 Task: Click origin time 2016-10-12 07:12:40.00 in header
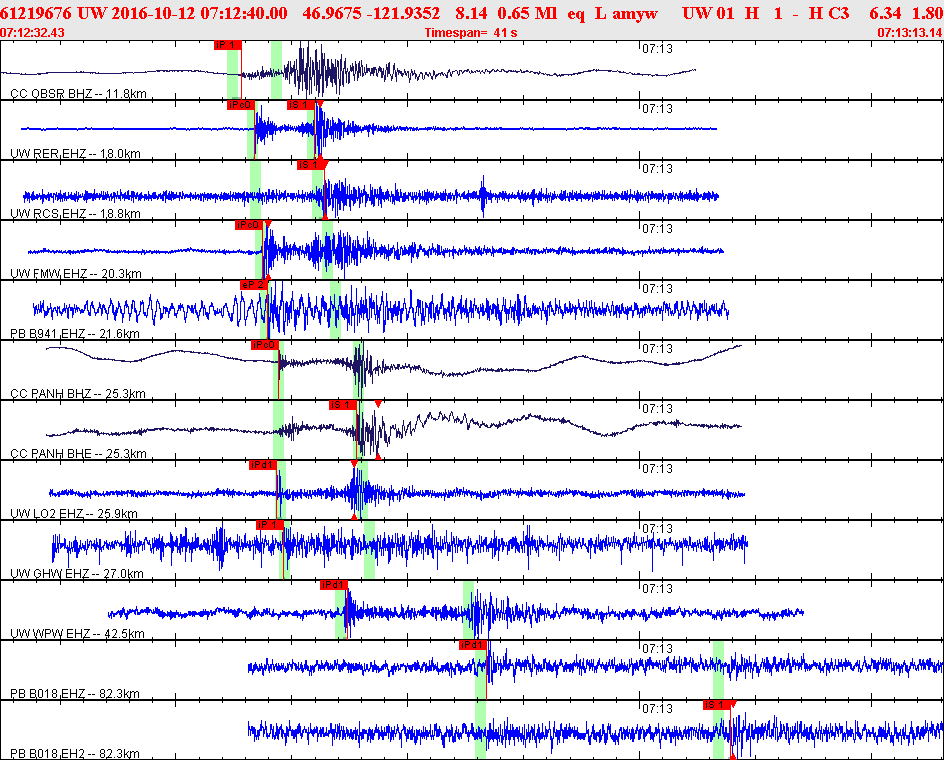199,13
